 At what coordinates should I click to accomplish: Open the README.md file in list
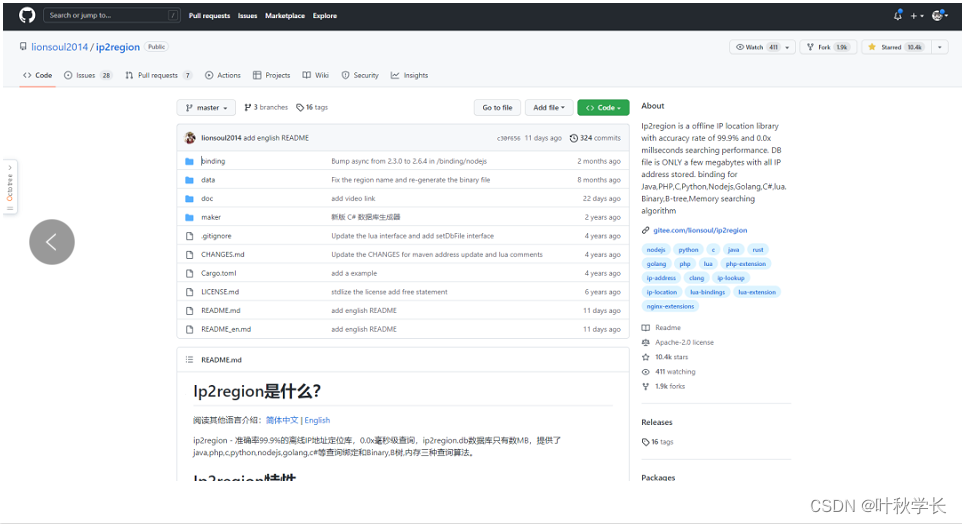(221, 310)
